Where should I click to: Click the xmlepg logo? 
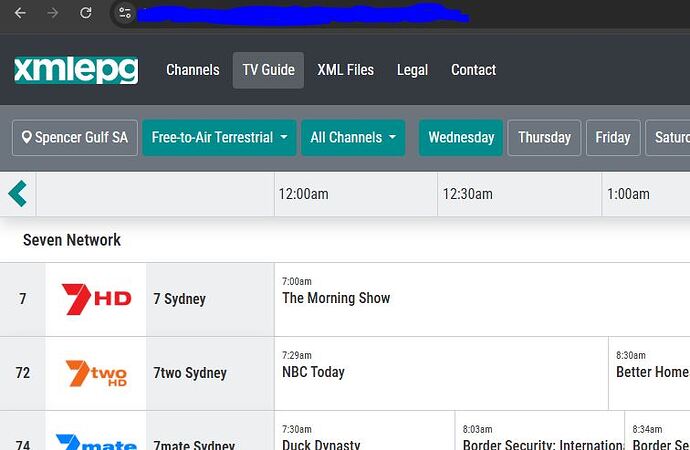76,70
